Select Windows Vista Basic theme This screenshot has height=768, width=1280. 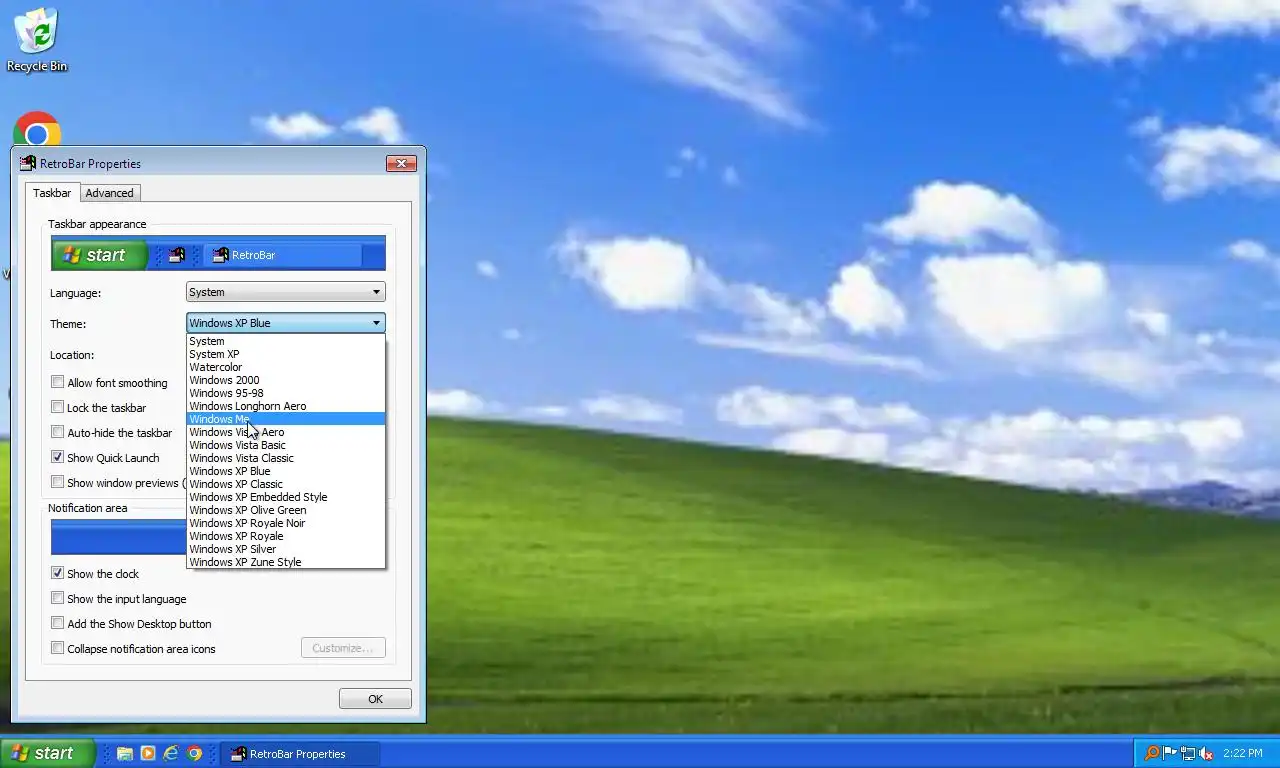[x=286, y=445]
